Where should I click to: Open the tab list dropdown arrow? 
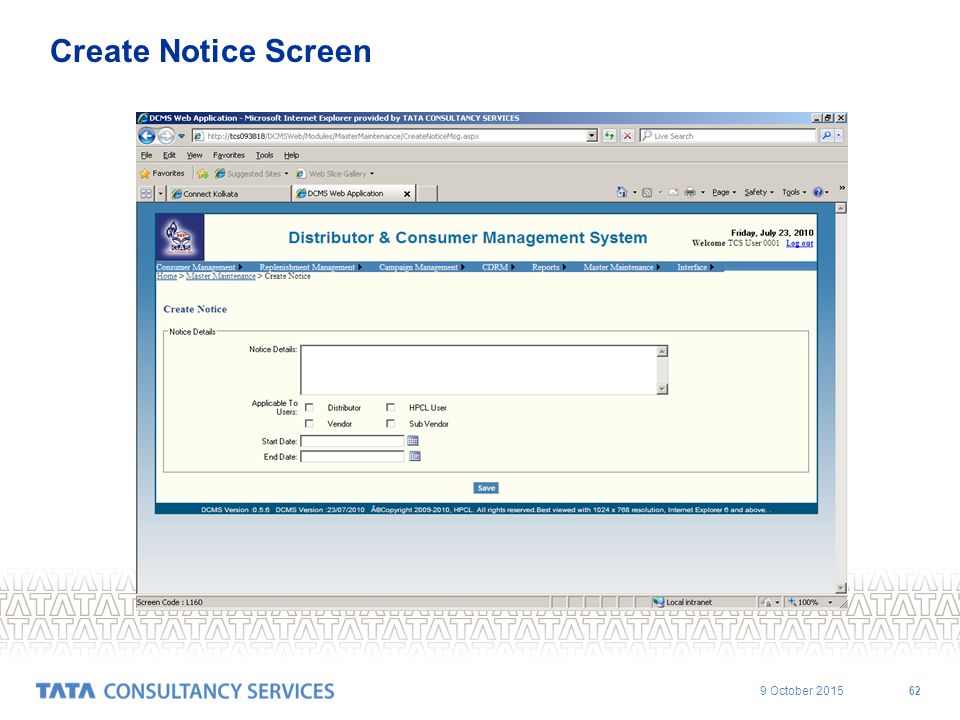click(x=161, y=193)
